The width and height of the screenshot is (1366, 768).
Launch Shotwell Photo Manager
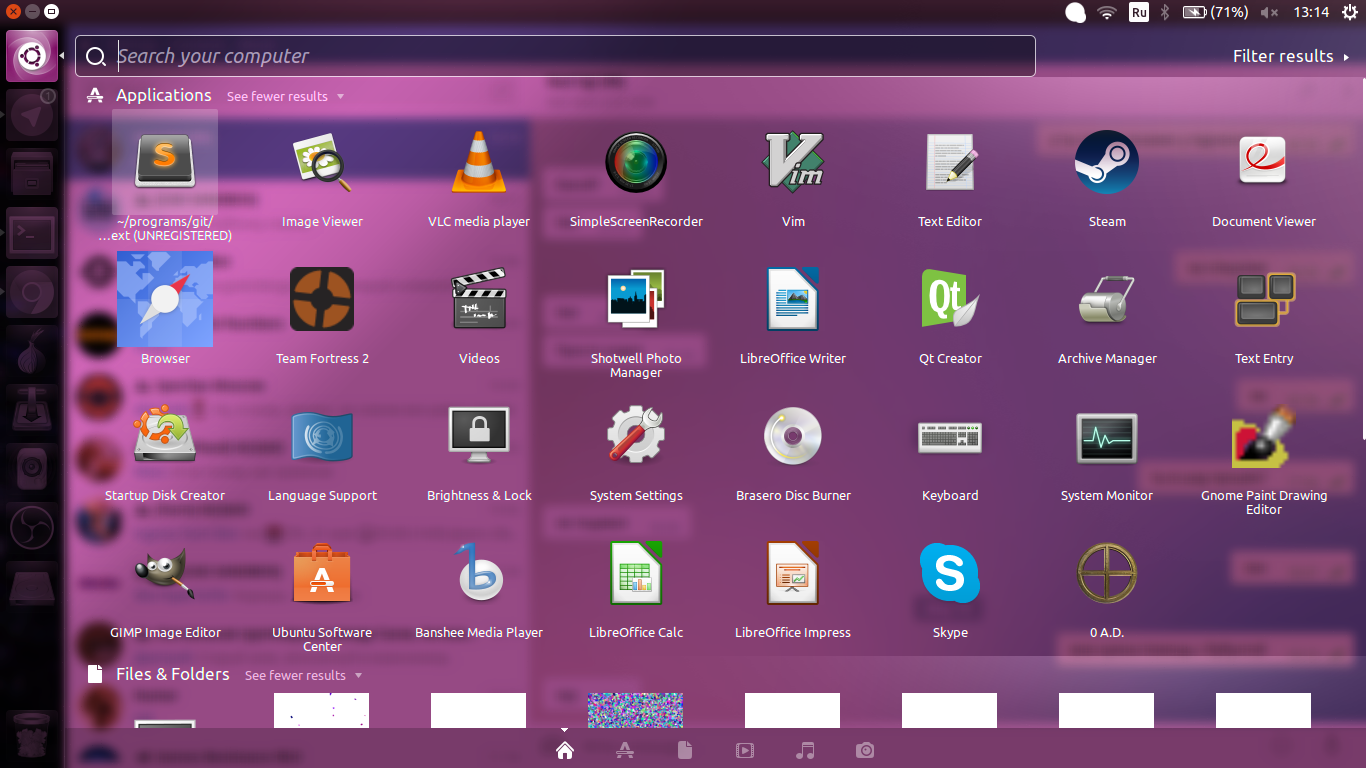636,298
